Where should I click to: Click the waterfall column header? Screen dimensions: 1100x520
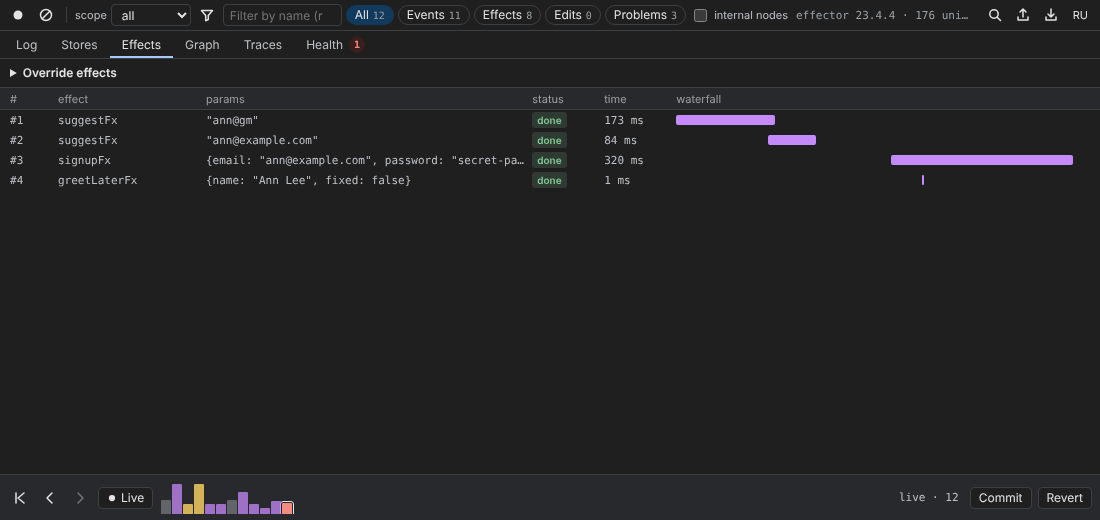pos(699,99)
